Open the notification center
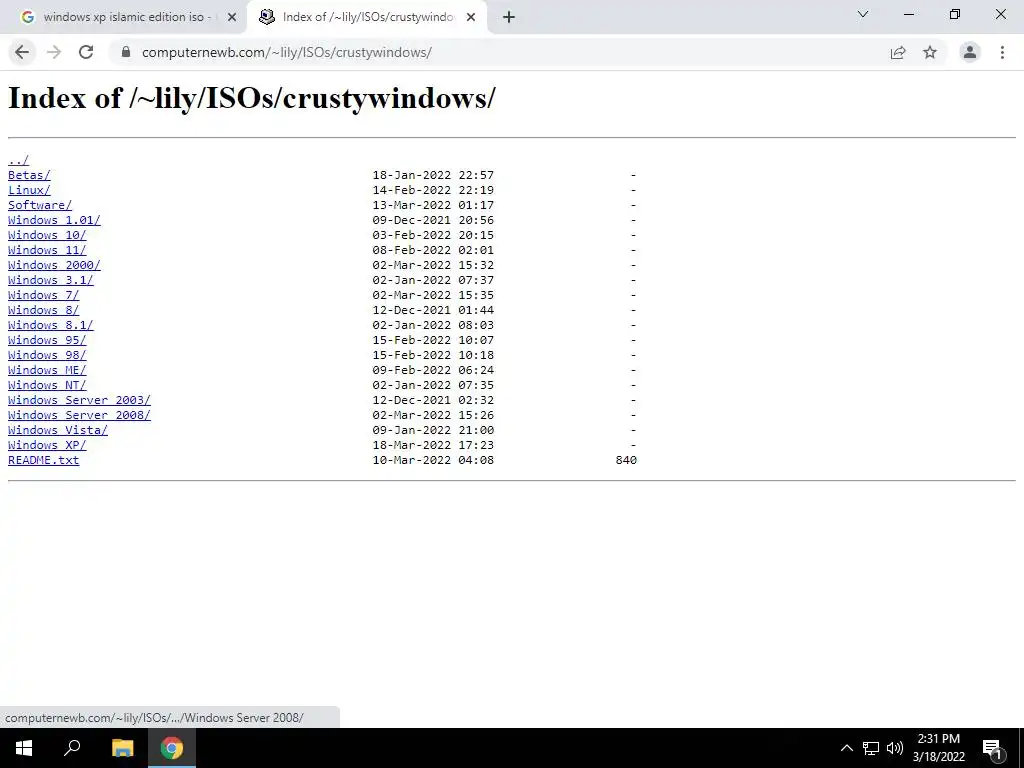Image resolution: width=1024 pixels, height=768 pixels. pyautogui.click(x=992, y=749)
